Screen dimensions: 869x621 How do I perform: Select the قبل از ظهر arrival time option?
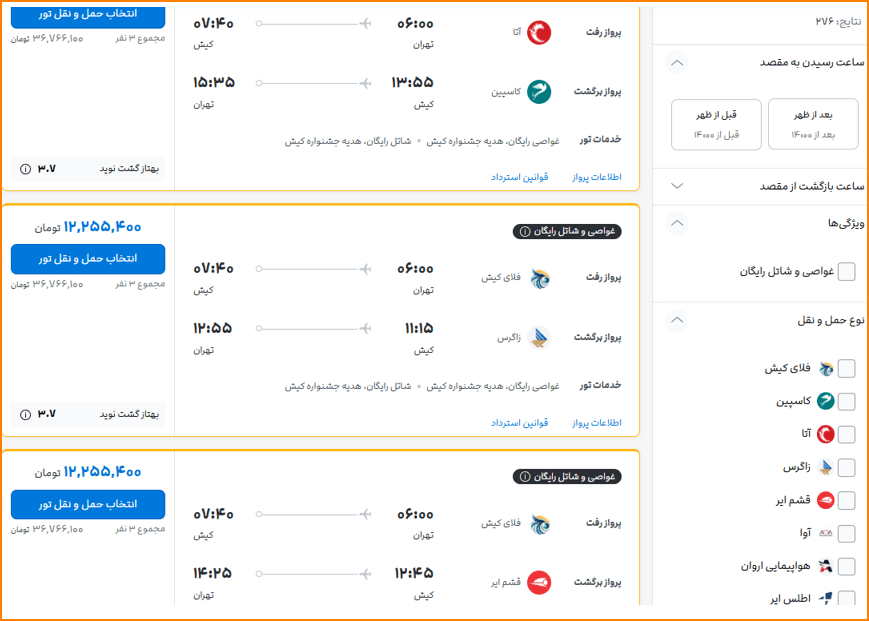716,124
